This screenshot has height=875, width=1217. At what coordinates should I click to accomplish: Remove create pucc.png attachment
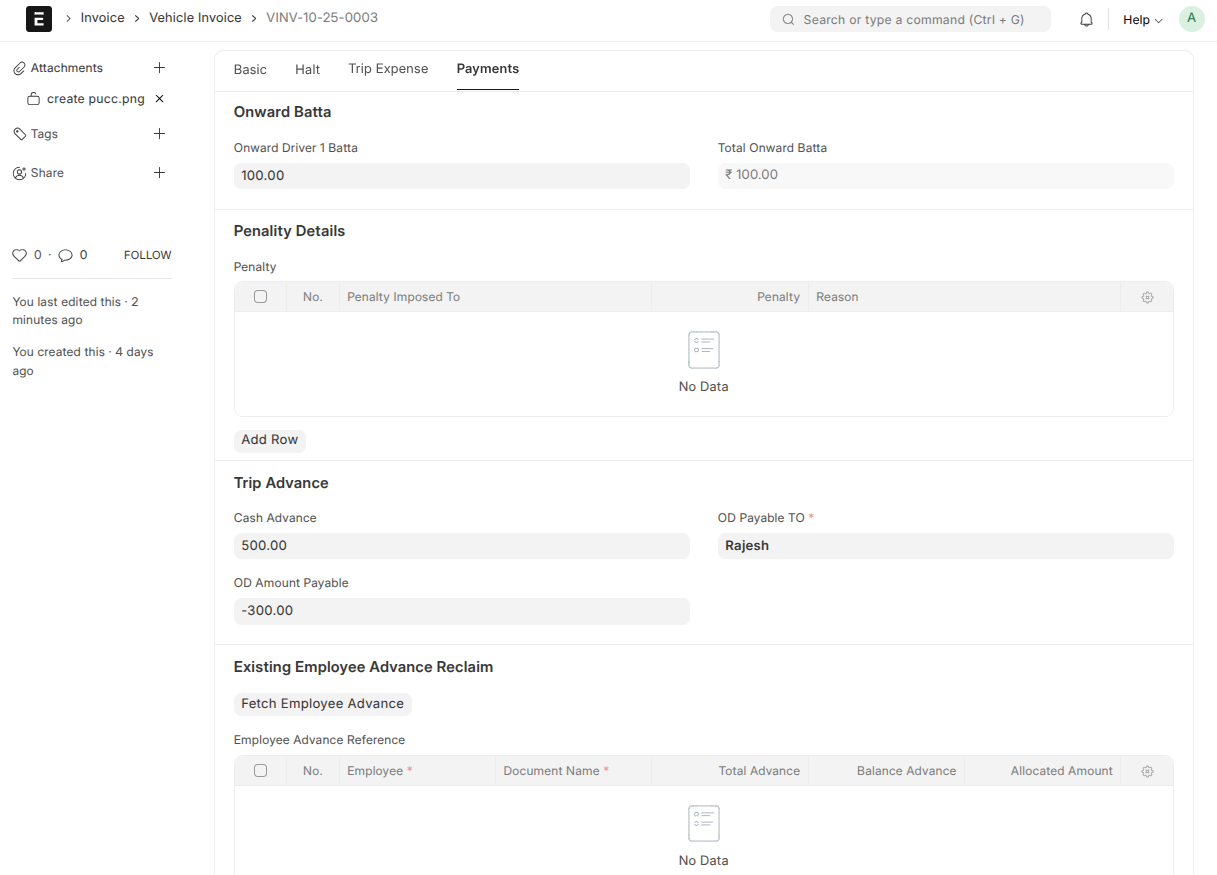[x=159, y=99]
